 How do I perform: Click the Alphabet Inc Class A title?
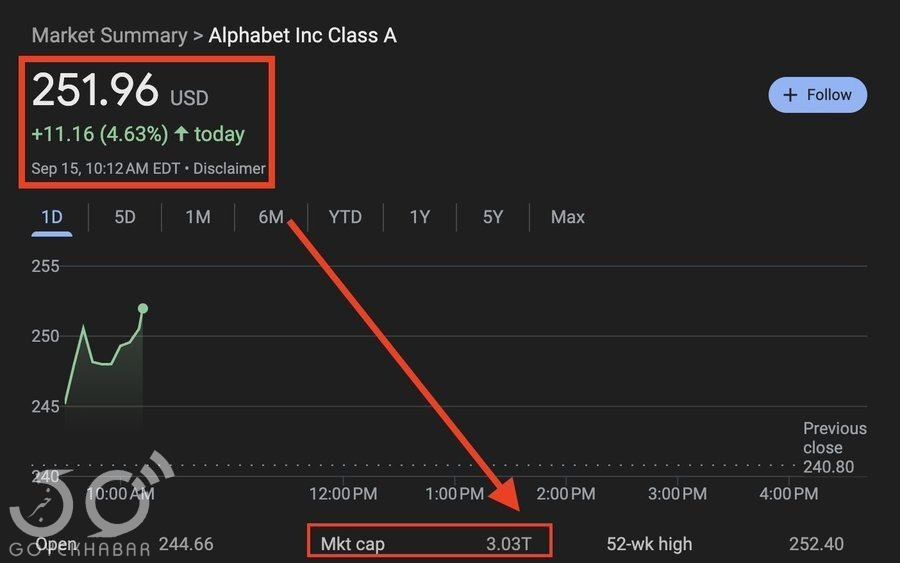pos(302,36)
